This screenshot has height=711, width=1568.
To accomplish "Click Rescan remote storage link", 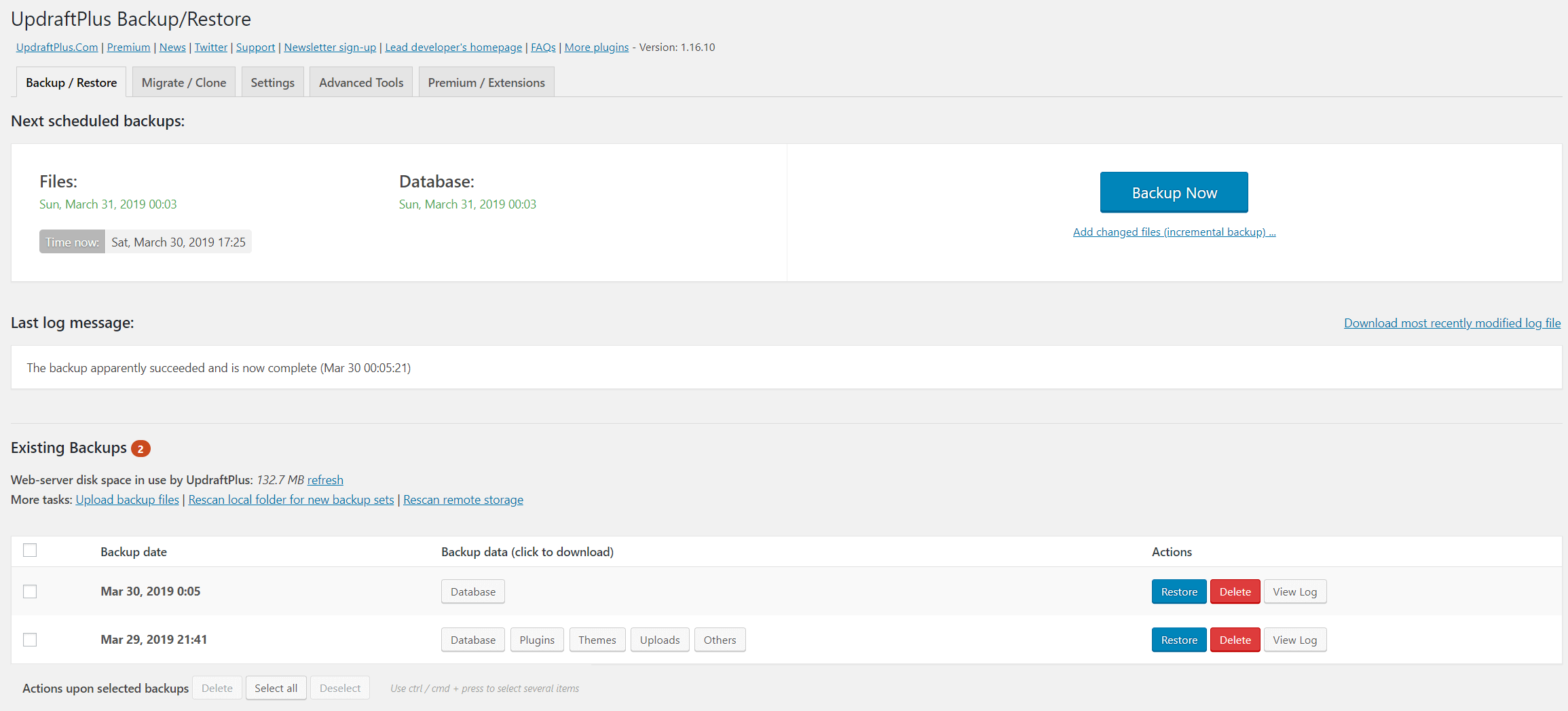I will click(x=463, y=500).
